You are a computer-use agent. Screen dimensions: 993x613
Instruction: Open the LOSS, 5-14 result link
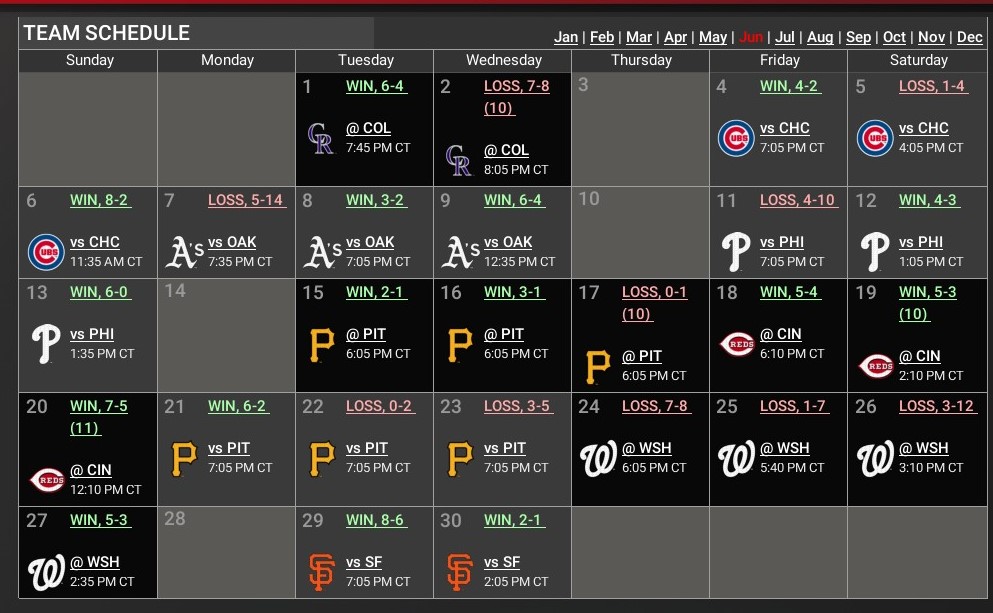(x=247, y=200)
